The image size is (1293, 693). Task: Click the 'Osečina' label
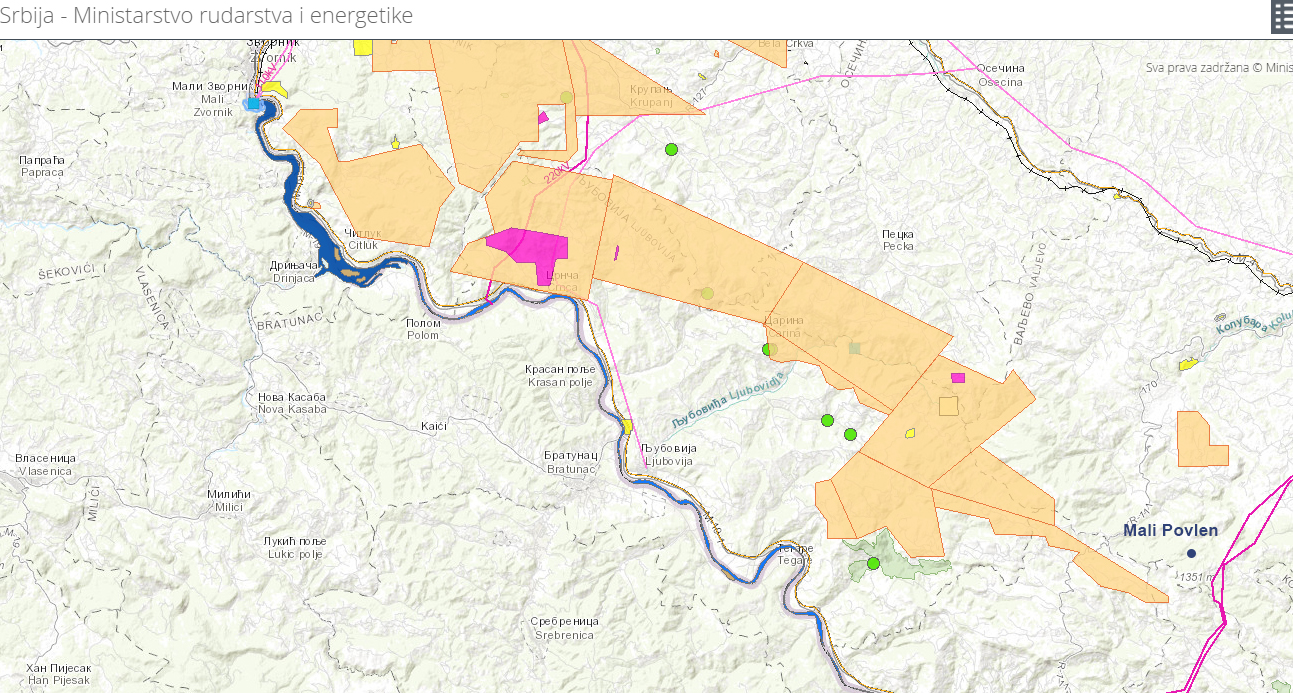(1001, 75)
